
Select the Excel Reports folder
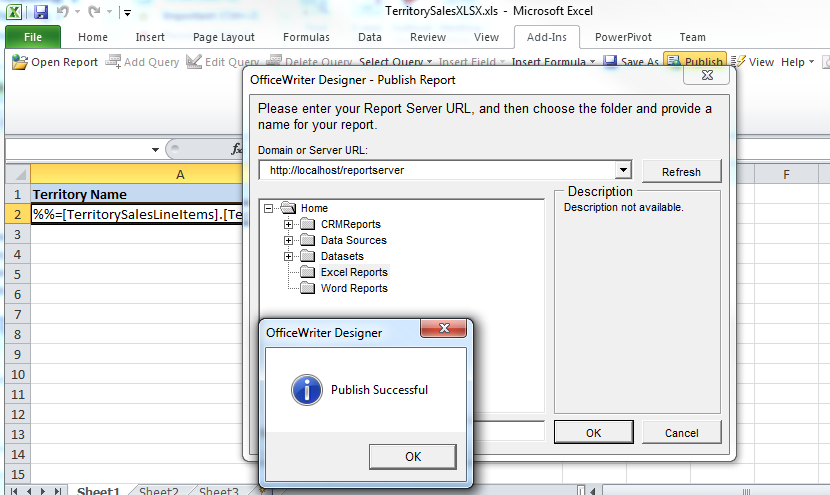click(354, 272)
